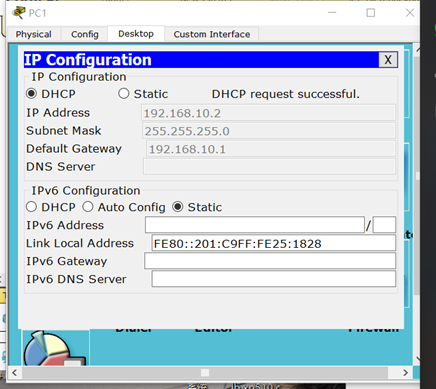
Task: Click the Link Local Address field
Action: (273, 243)
